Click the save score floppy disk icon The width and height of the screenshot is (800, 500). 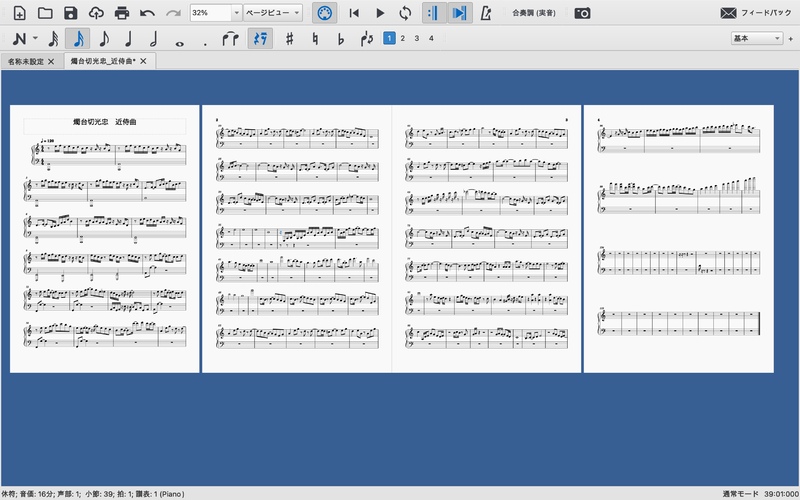coord(70,13)
